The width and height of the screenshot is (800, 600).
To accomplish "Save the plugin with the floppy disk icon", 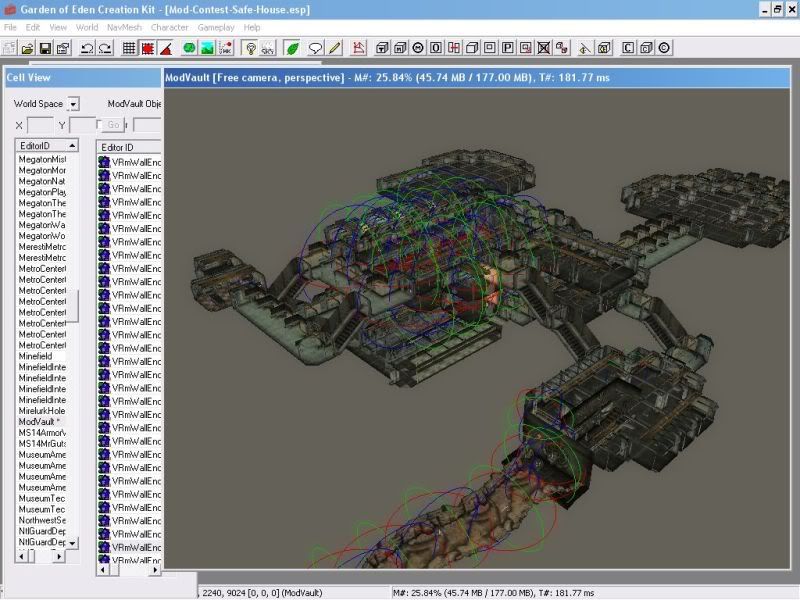I will point(45,48).
